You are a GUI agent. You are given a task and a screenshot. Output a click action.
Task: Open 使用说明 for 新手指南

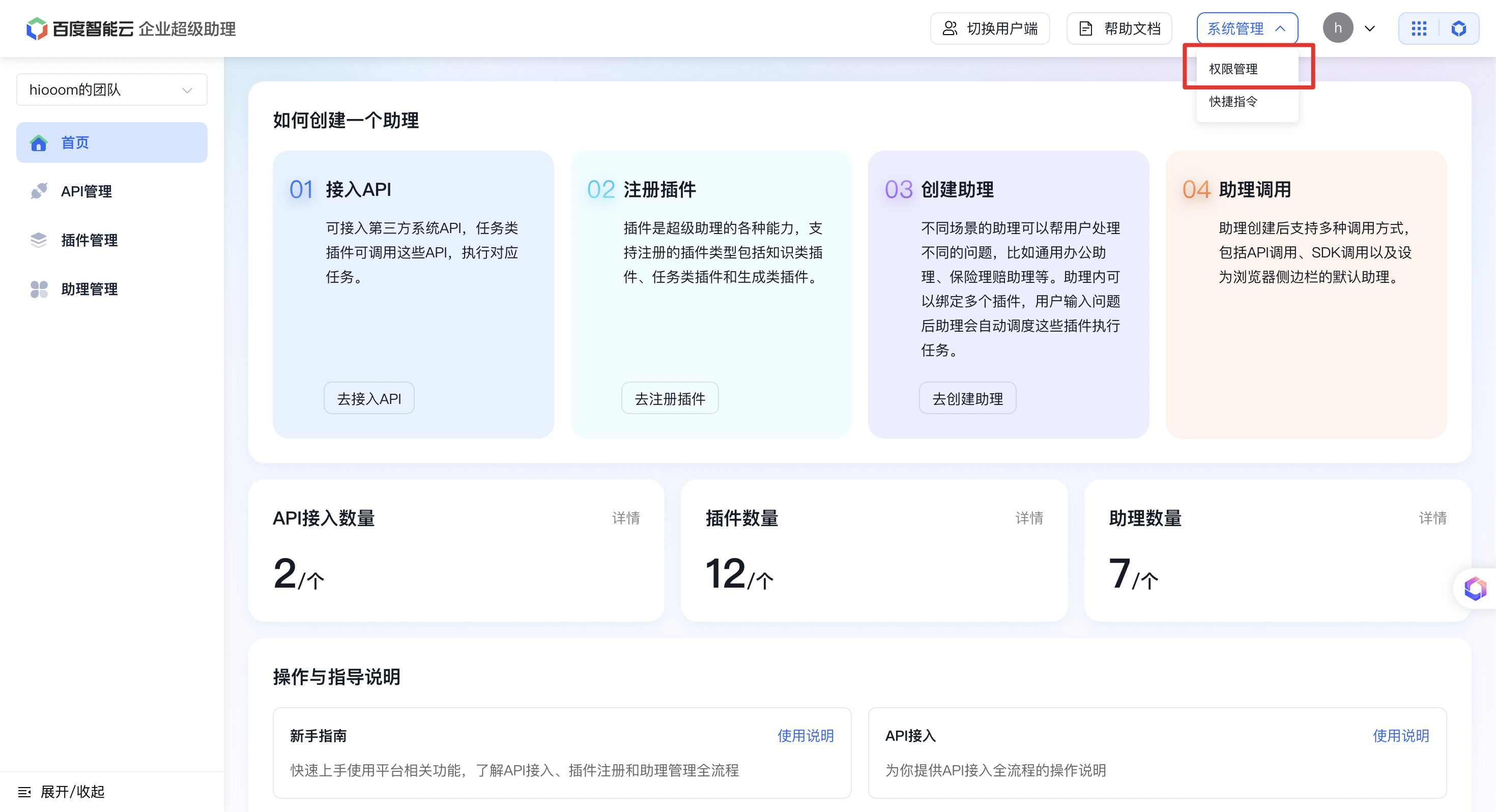click(x=805, y=736)
